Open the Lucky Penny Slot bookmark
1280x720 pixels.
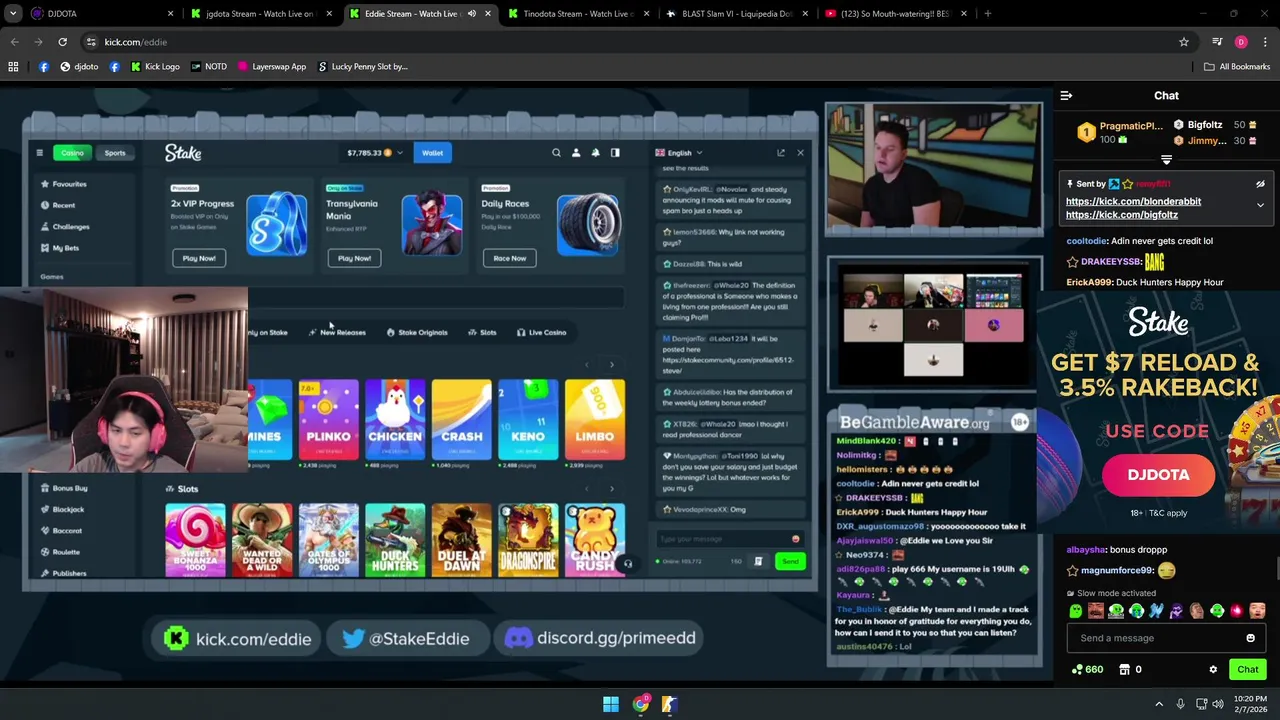click(362, 67)
